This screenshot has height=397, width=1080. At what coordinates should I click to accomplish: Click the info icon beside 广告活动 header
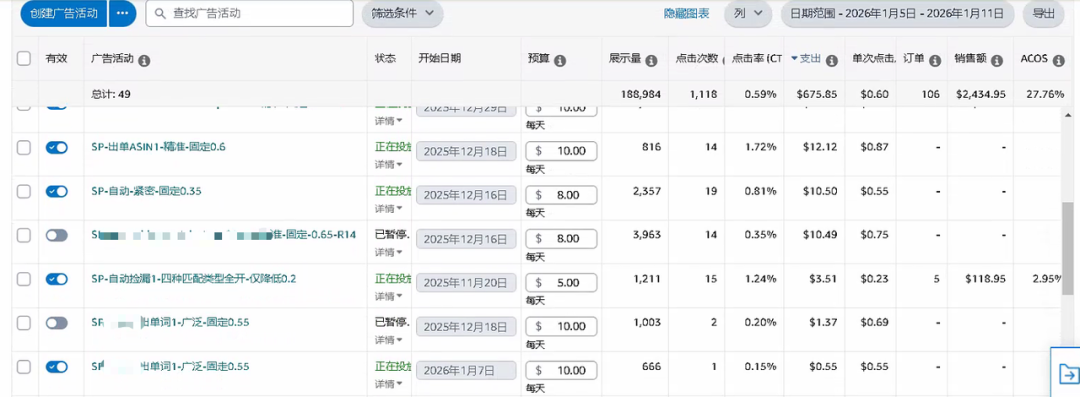(x=144, y=61)
